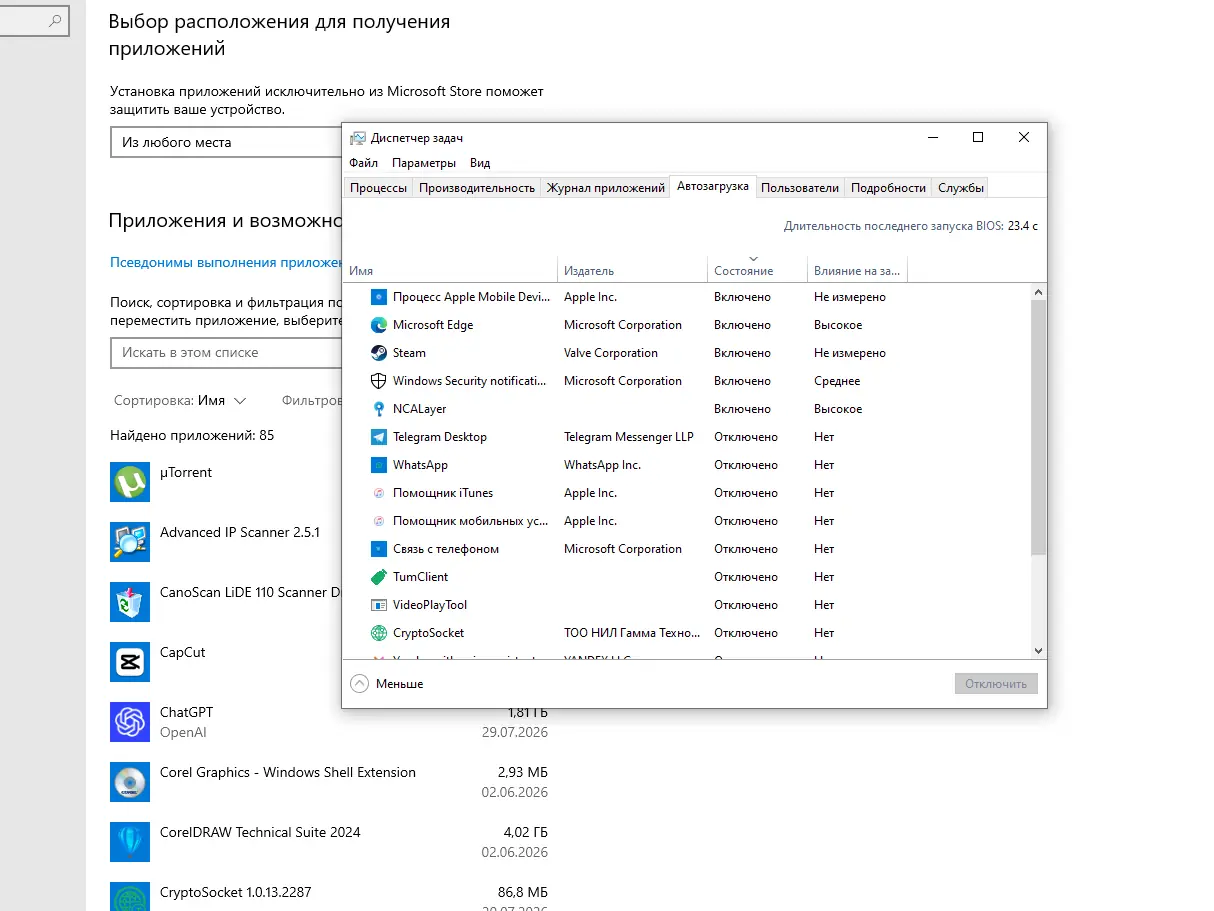The width and height of the screenshot is (1214, 911).
Task: Open the Сортировка: Имя dropdown
Action: click(180, 400)
